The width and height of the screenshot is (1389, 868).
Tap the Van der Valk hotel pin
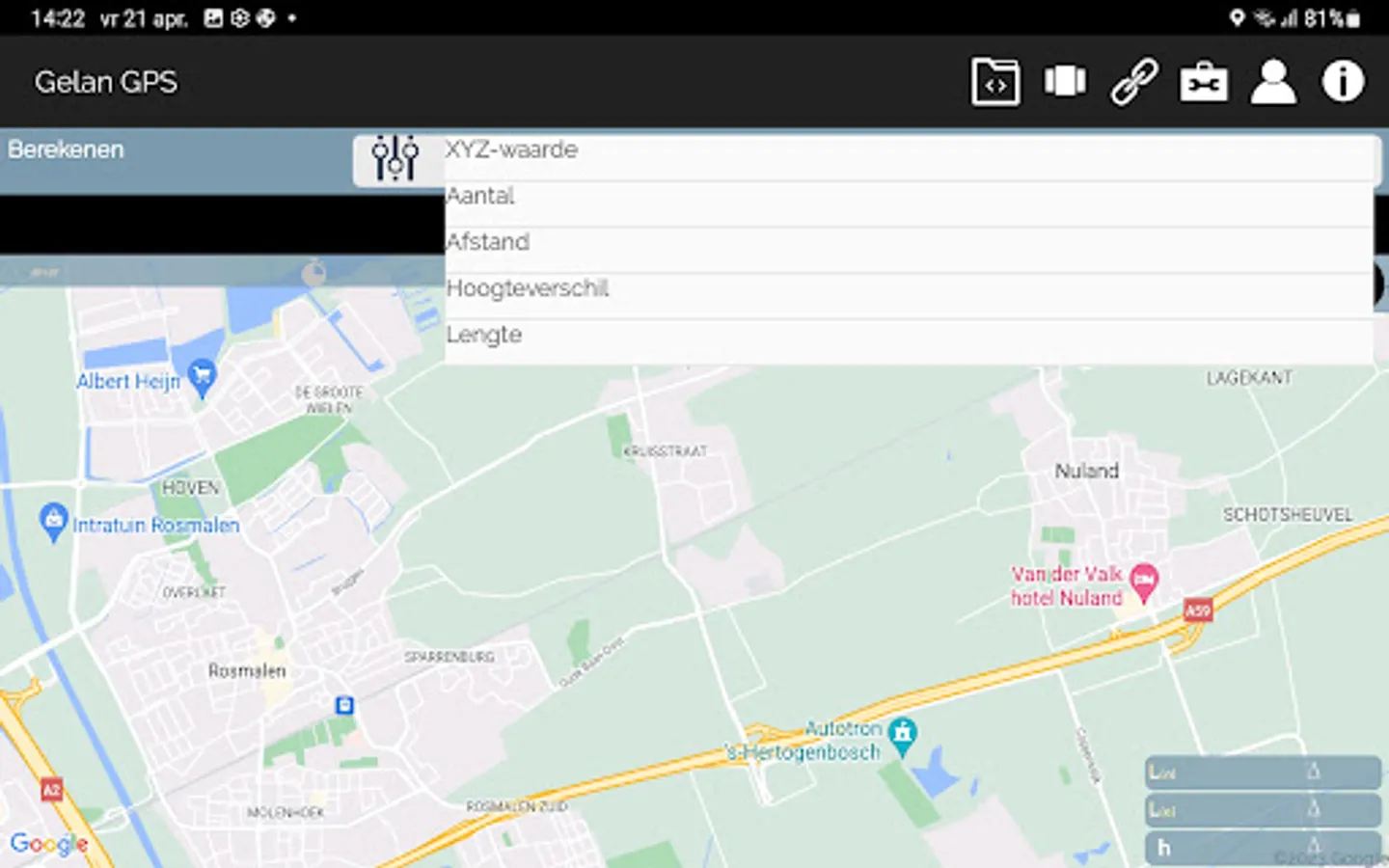(x=1144, y=583)
